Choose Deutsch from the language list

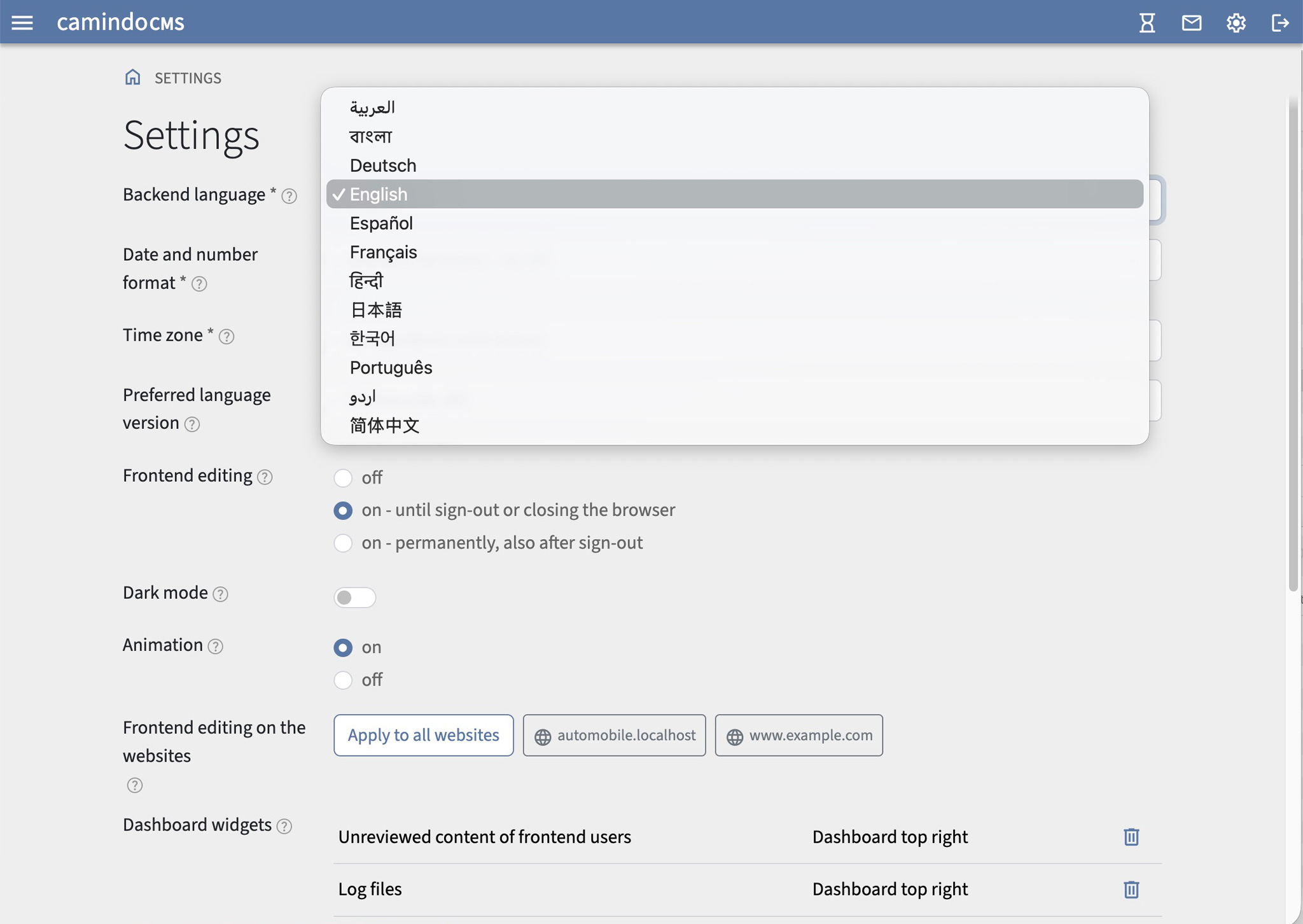(x=734, y=165)
